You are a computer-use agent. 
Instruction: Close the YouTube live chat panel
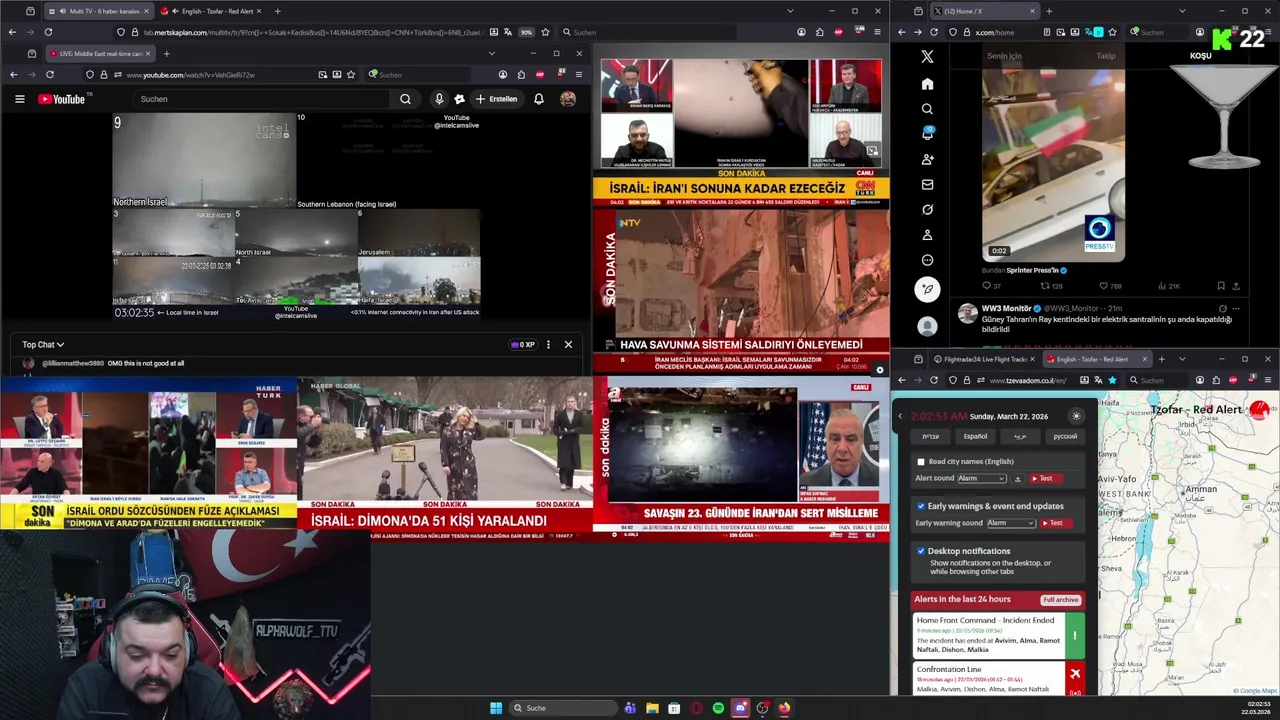click(568, 345)
